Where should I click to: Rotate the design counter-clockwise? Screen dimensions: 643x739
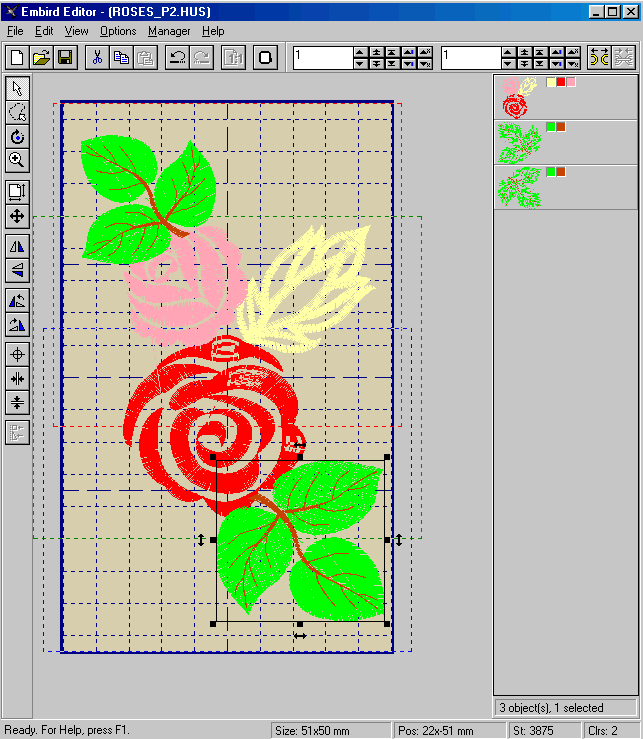click(17, 300)
